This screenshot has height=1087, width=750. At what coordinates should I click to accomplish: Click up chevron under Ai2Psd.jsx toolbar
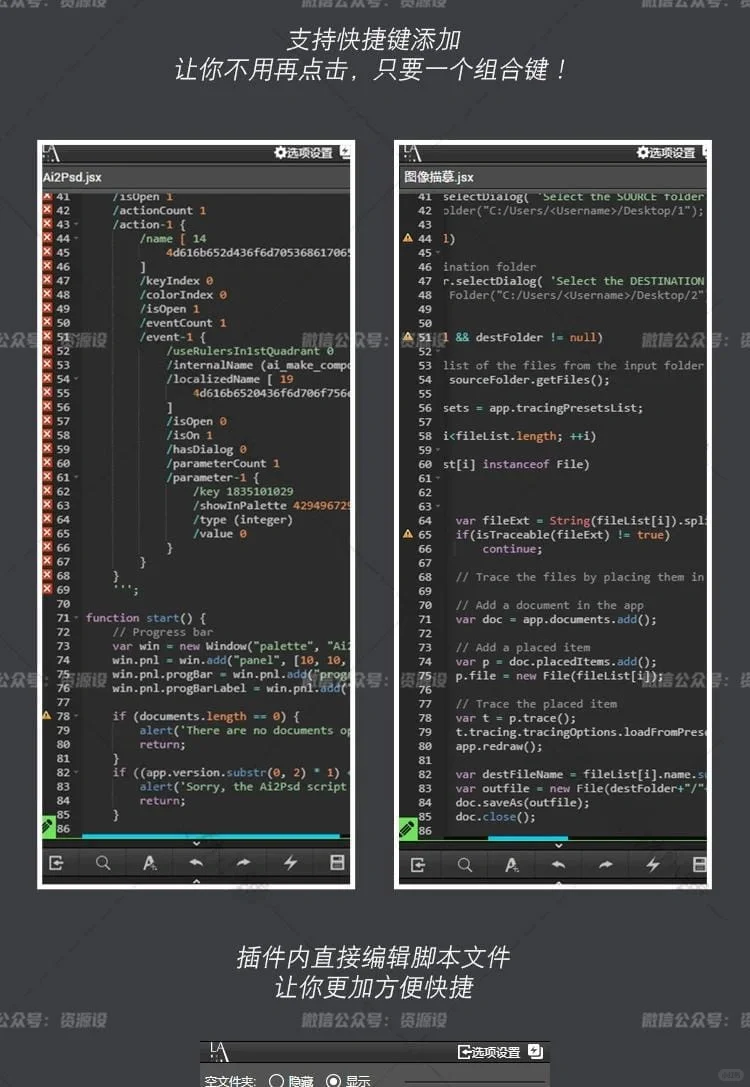coord(196,881)
